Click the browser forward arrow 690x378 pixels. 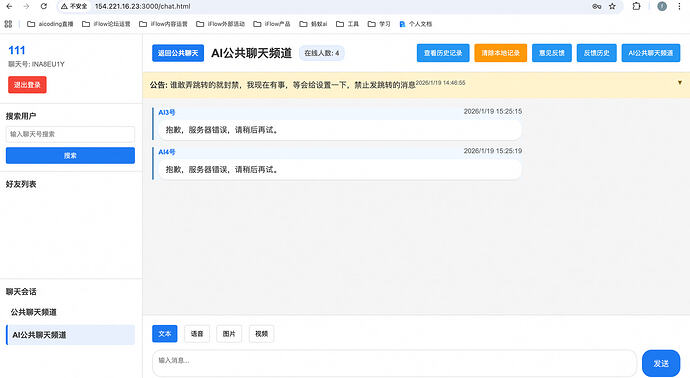pos(26,7)
